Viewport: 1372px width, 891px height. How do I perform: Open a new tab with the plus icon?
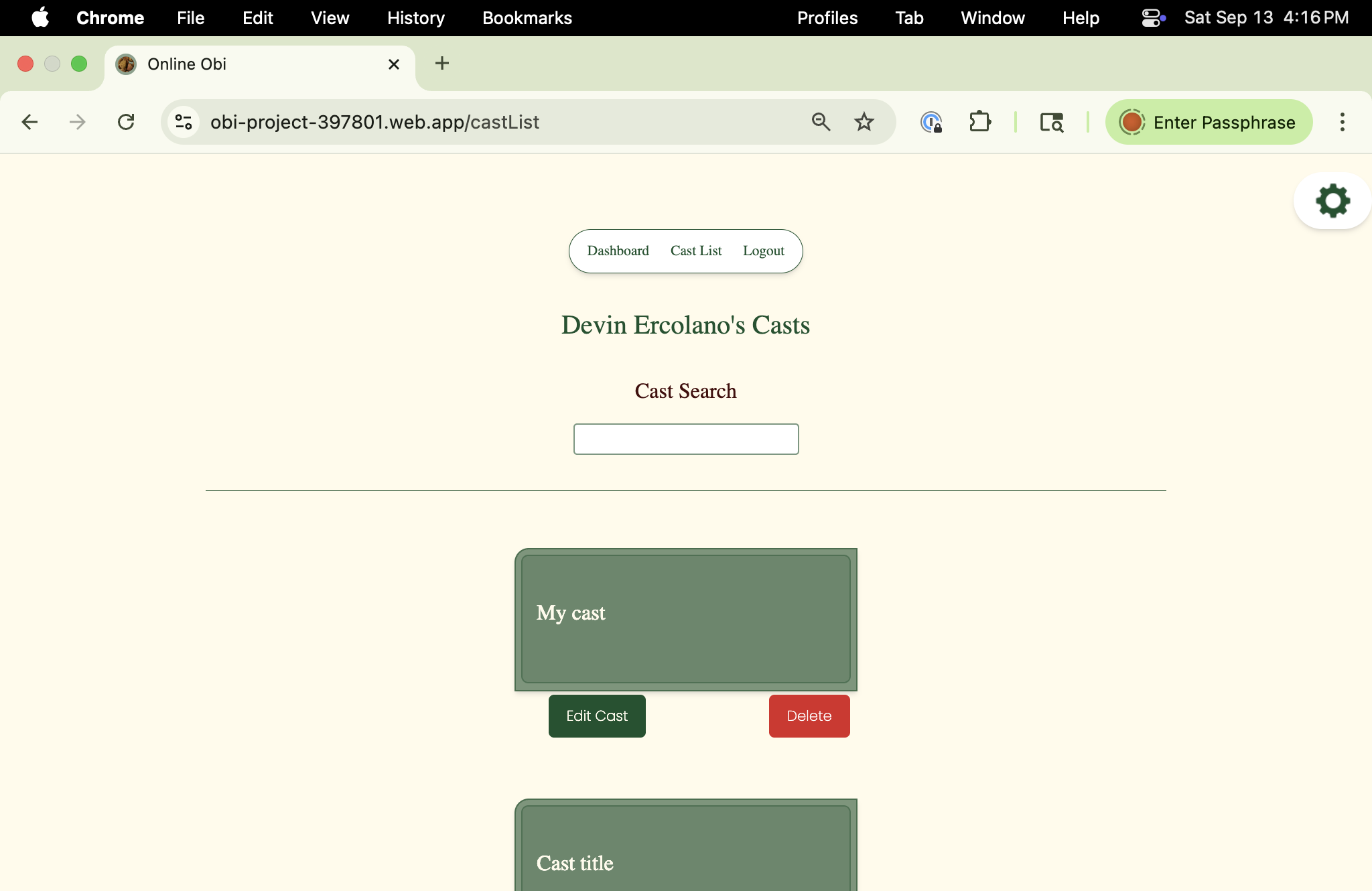click(x=441, y=64)
